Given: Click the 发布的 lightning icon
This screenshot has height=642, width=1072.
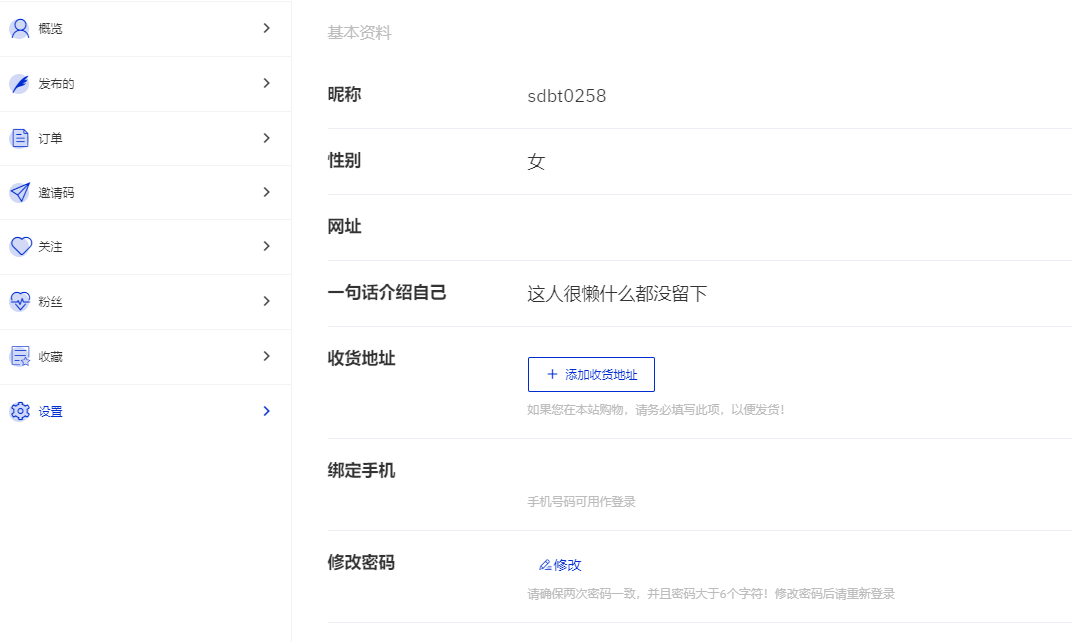Looking at the screenshot, I should (x=20, y=83).
